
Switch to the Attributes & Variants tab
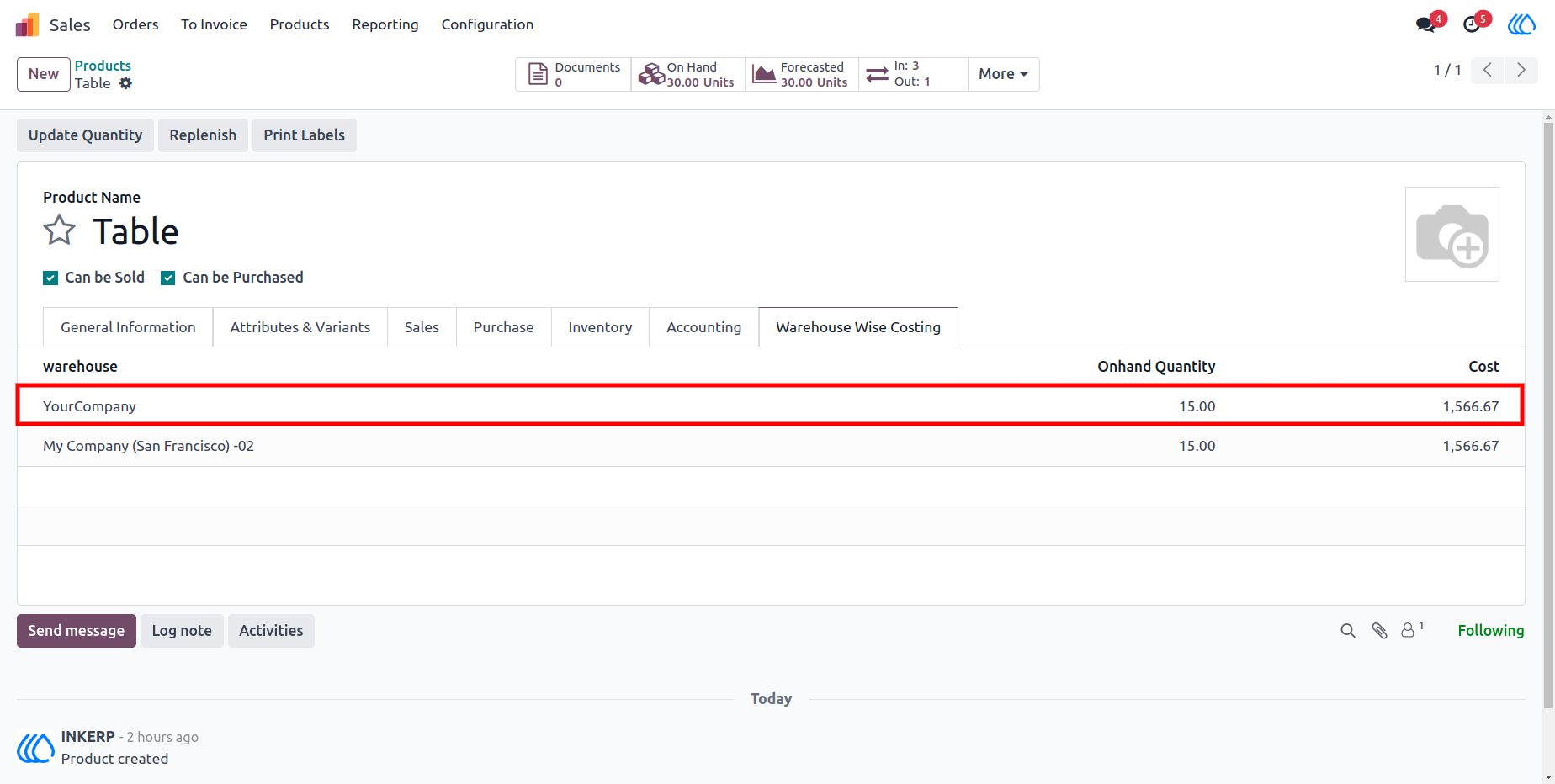pyautogui.click(x=300, y=327)
